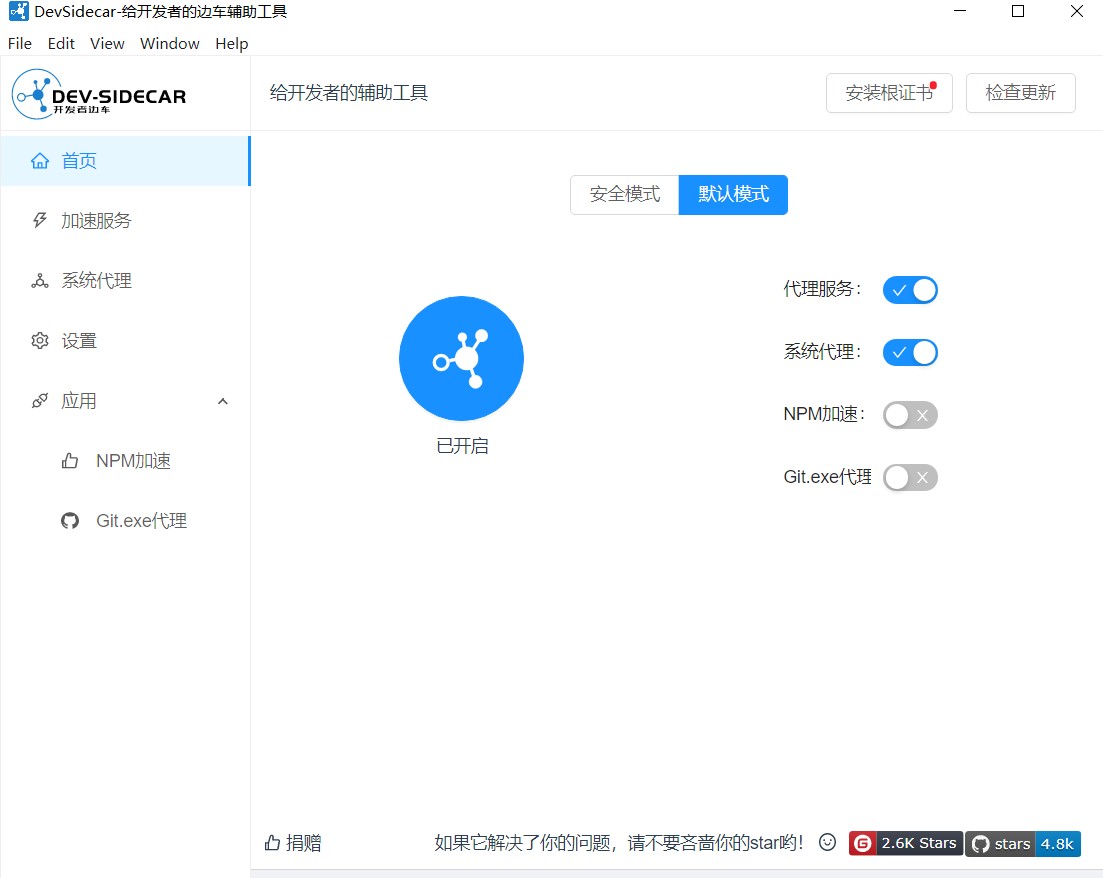This screenshot has height=878, width=1103.
Task: Open 加速服务 page in sidebar
Action: tap(125, 221)
